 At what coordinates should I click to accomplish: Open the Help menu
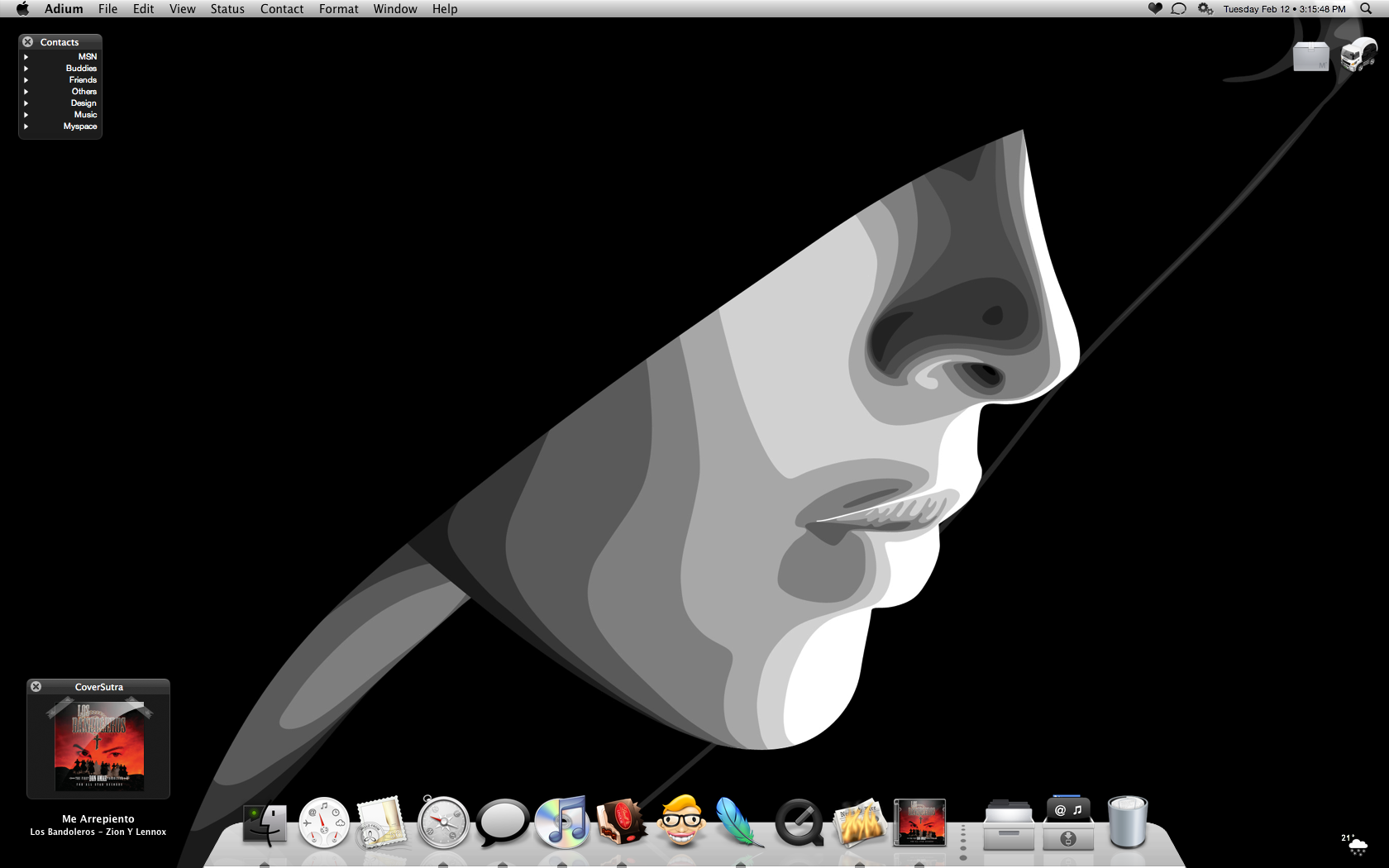[x=445, y=8]
